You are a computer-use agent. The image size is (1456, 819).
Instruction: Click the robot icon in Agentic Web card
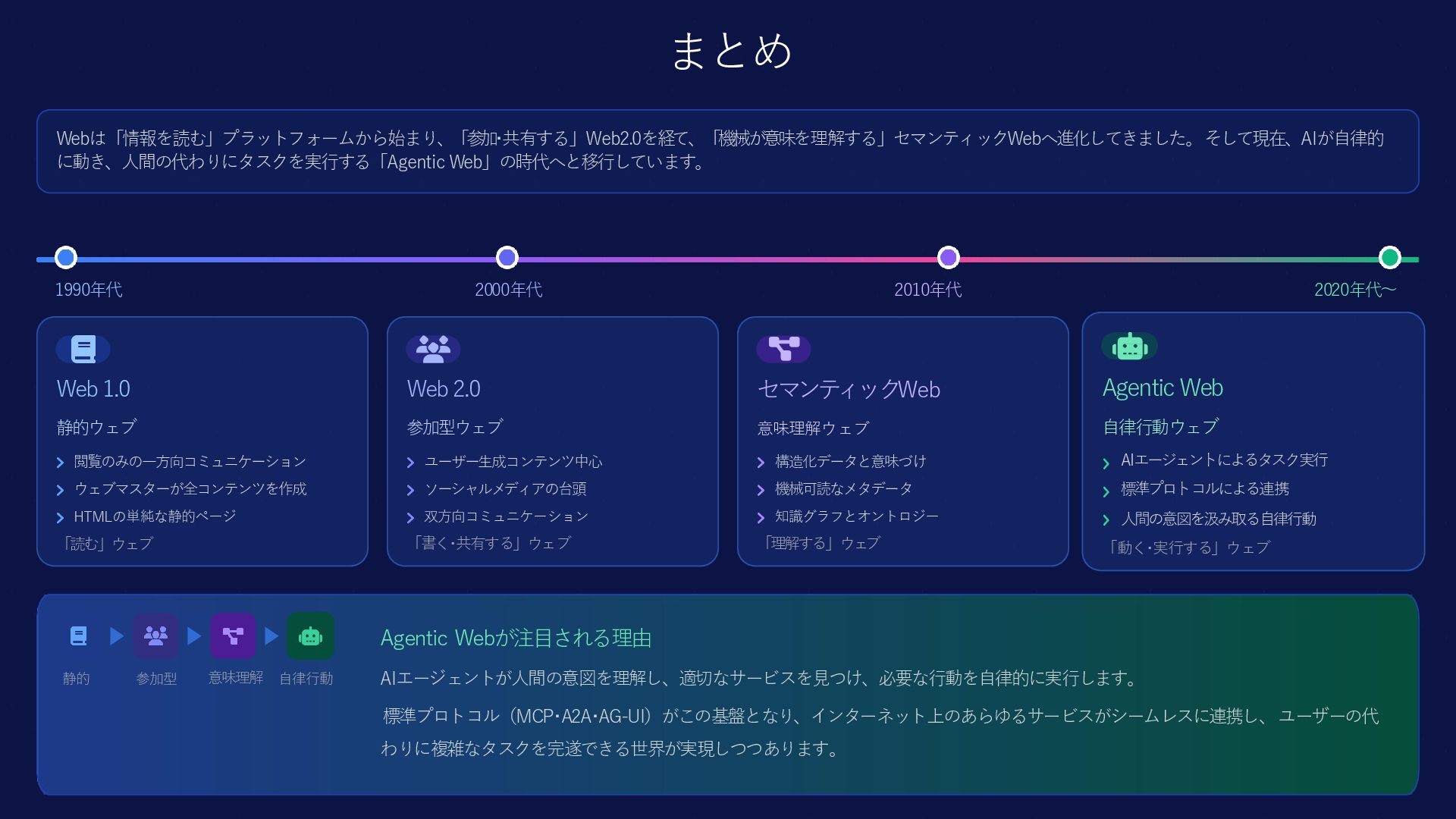tap(1129, 347)
